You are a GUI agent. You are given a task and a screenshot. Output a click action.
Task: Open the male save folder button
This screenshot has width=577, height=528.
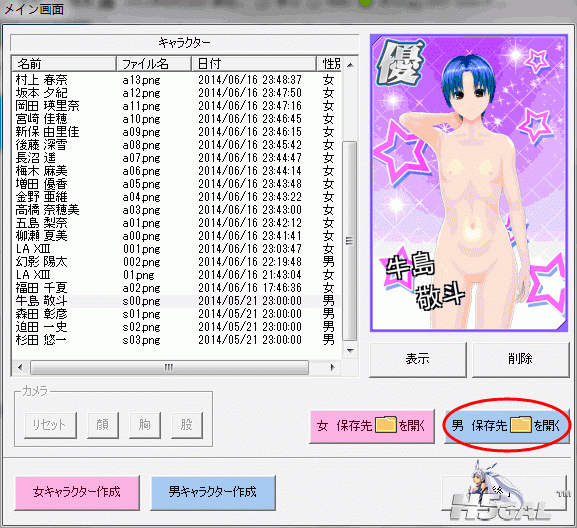coord(507,426)
